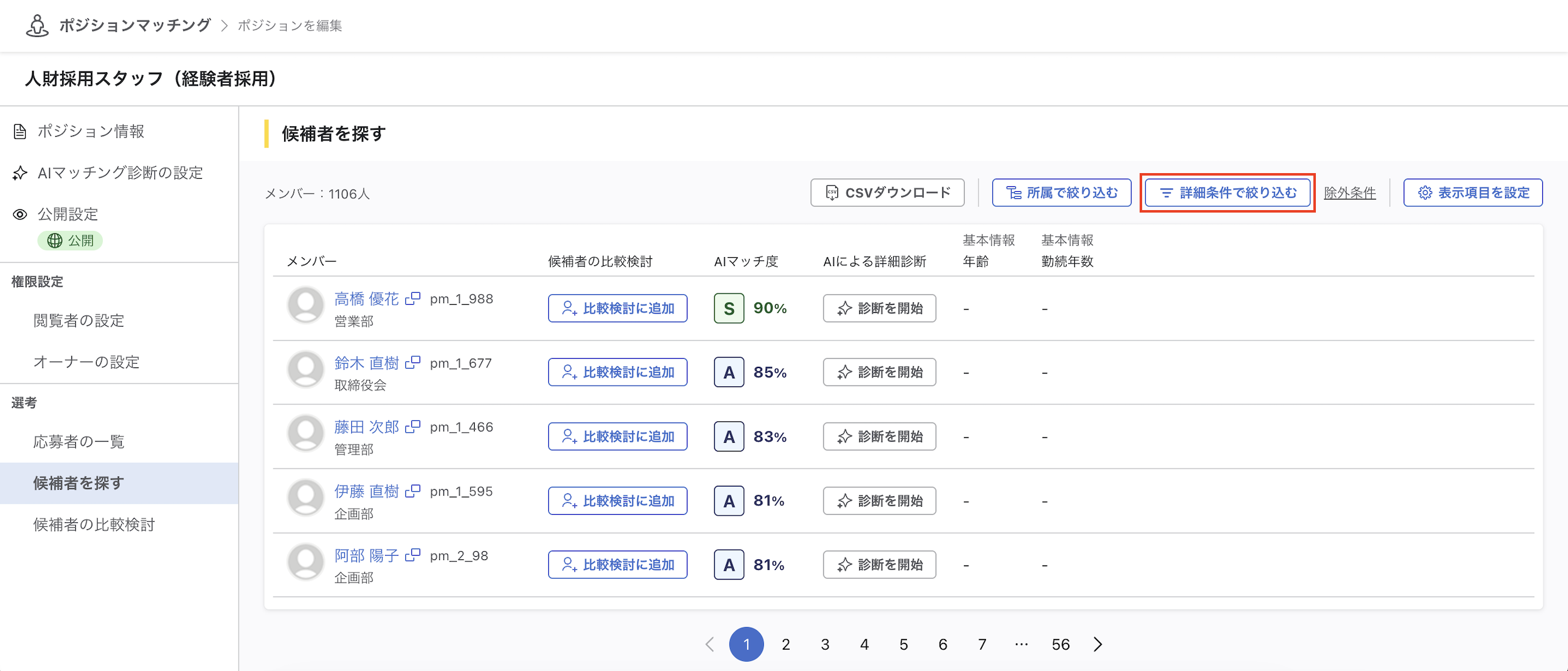
Task: Click 表示項目を設定 gear button
Action: click(1473, 193)
